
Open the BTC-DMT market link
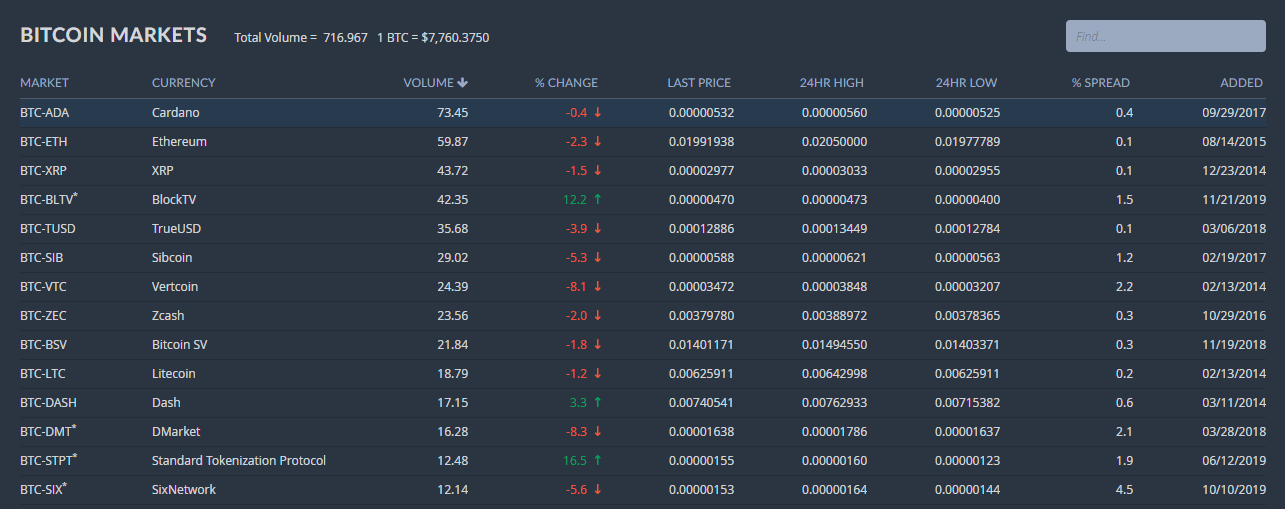(x=48, y=432)
